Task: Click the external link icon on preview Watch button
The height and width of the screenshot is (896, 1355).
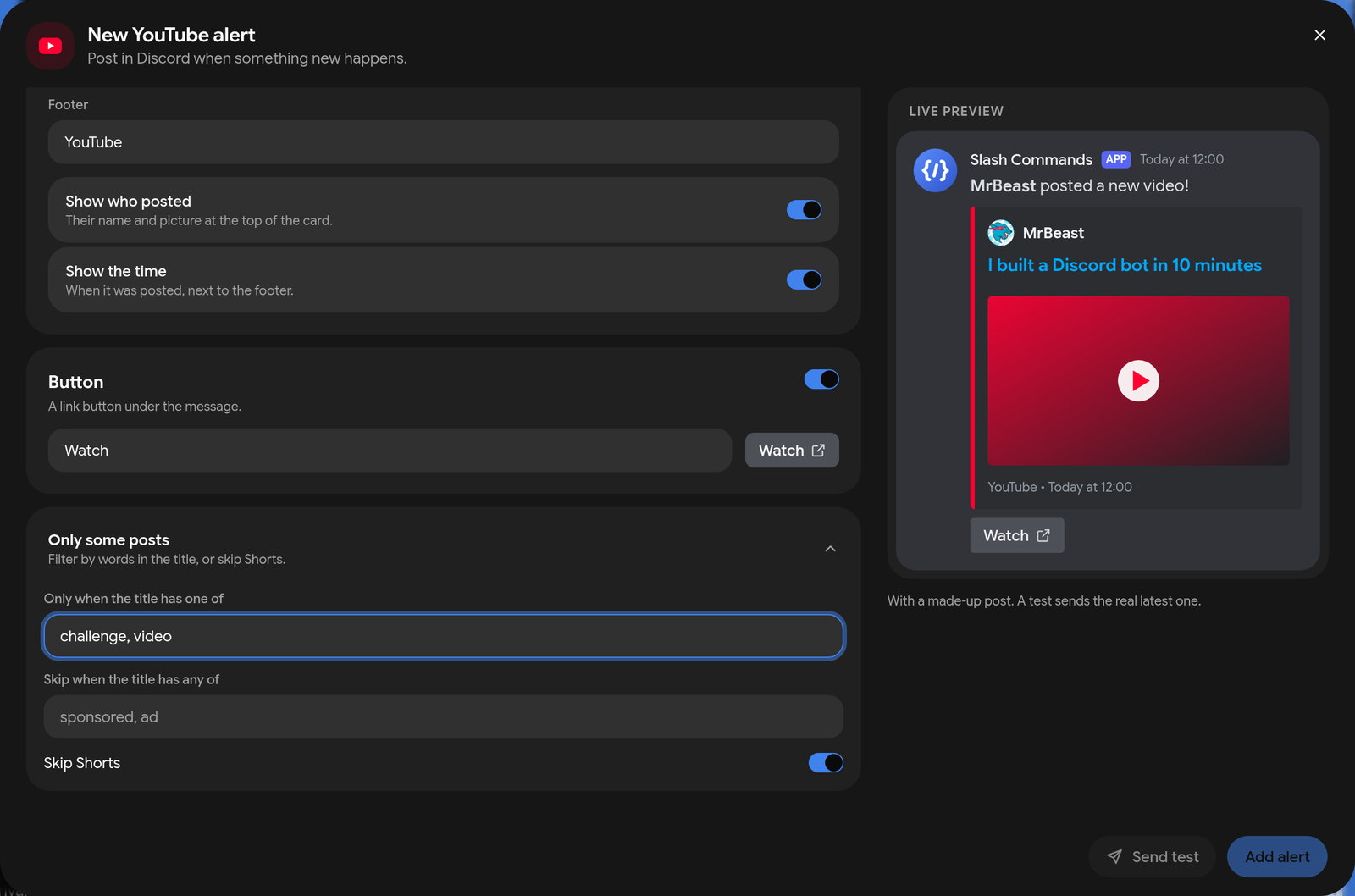Action: pyautogui.click(x=1043, y=536)
